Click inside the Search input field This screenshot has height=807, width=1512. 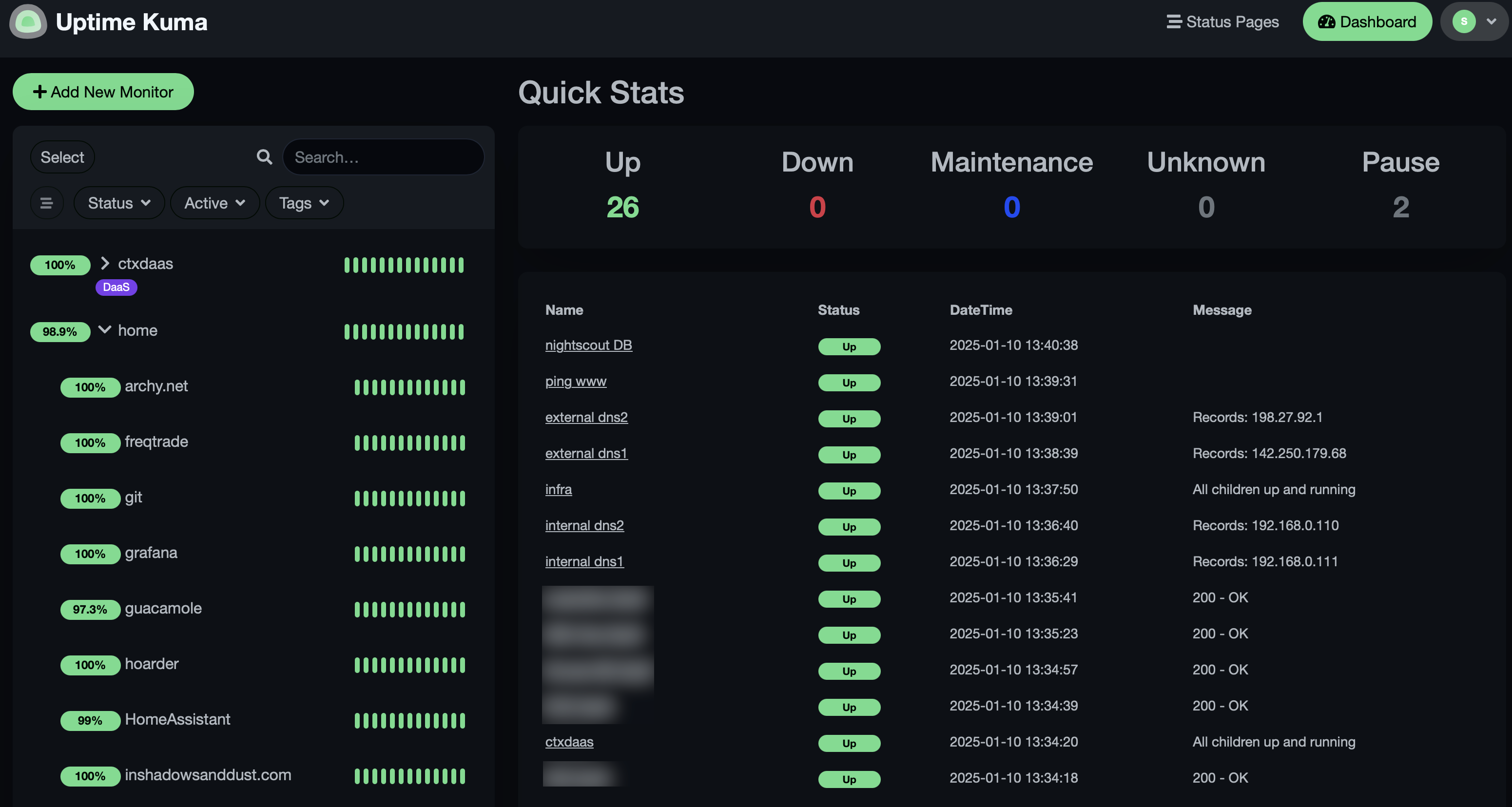pyautogui.click(x=383, y=157)
